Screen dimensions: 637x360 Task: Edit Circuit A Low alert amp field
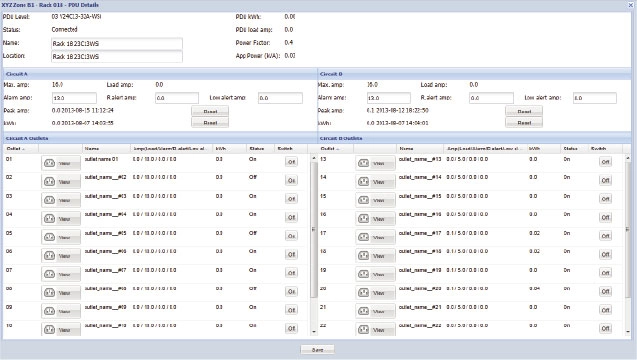pos(280,98)
